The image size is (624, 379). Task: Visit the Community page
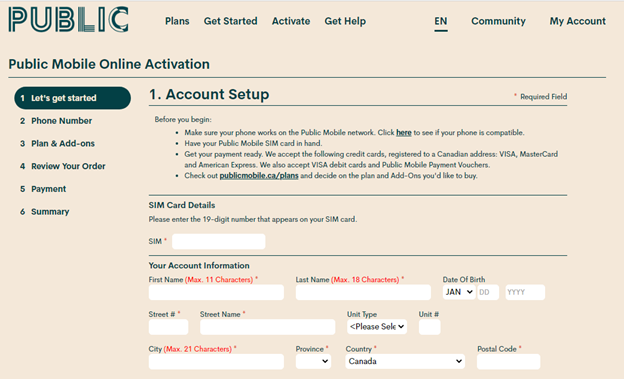point(498,21)
